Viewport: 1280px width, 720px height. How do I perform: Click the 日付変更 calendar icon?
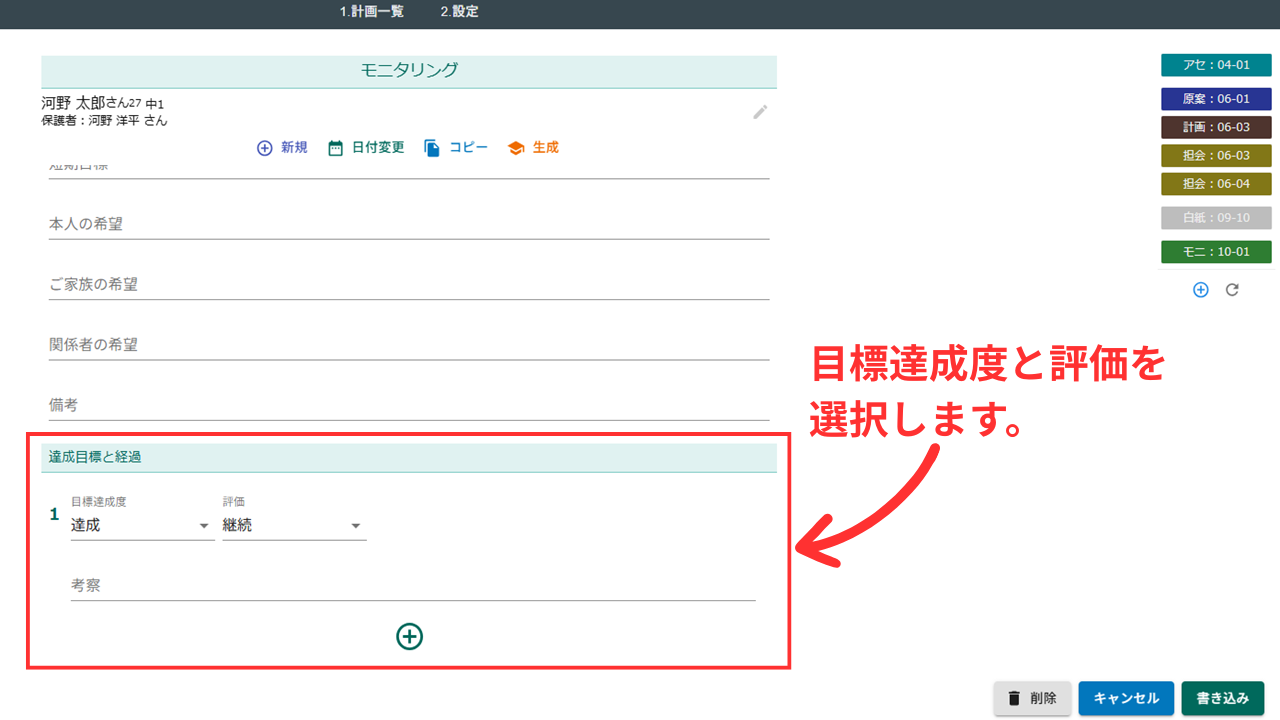(336, 148)
